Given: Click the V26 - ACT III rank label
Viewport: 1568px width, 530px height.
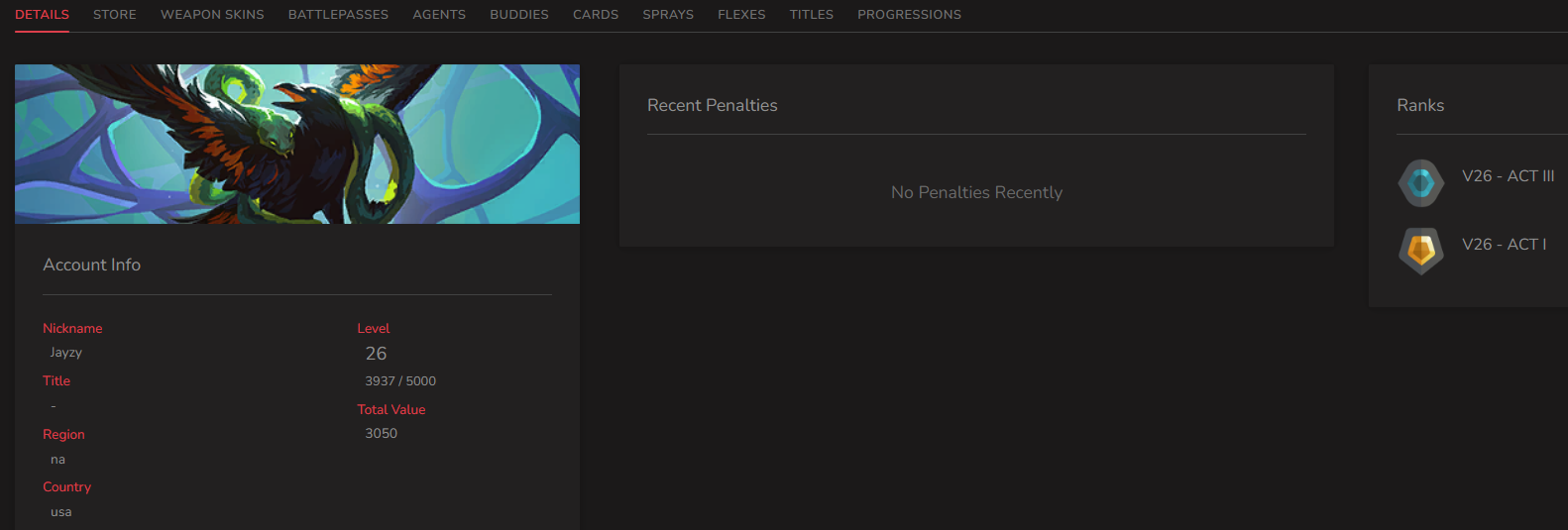Looking at the screenshot, I should tap(1508, 176).
